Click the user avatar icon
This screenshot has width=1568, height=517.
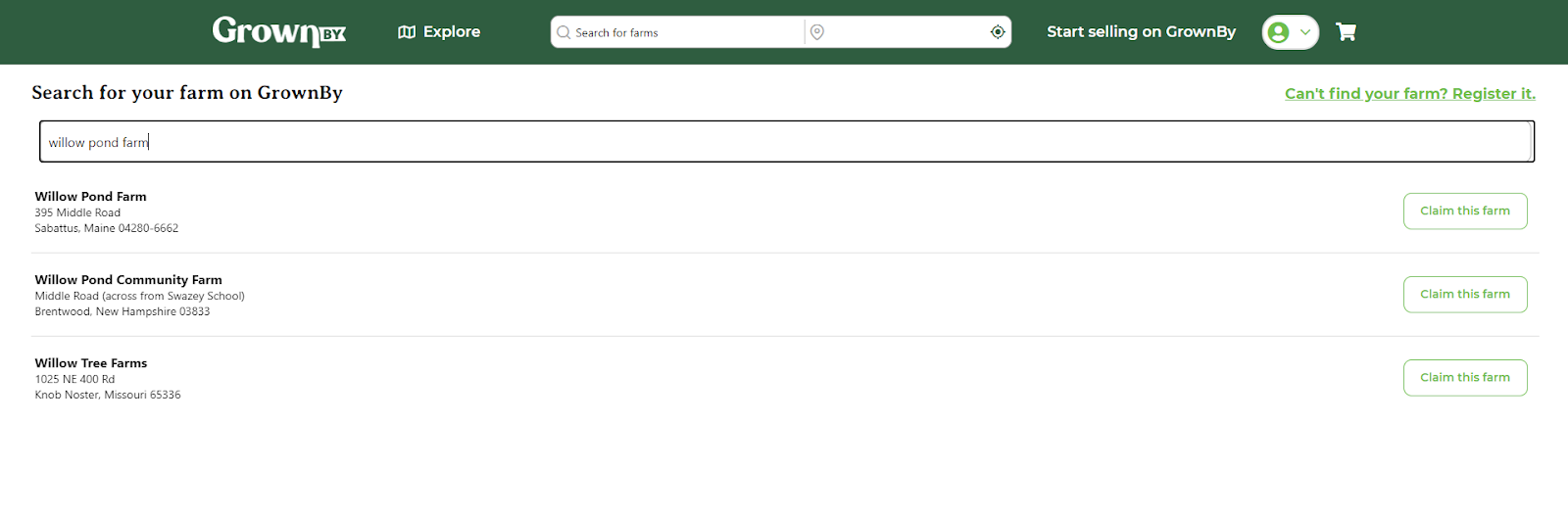1278,32
